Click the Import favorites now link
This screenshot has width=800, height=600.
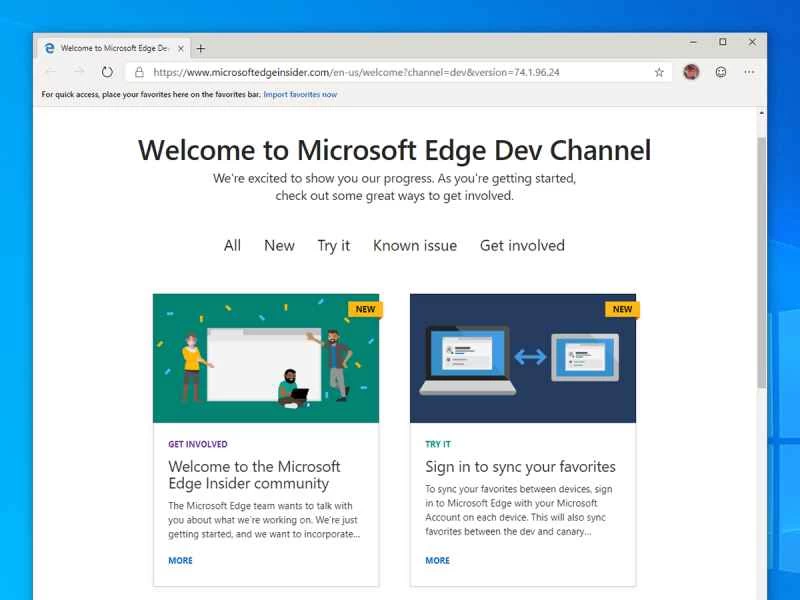[x=299, y=93]
